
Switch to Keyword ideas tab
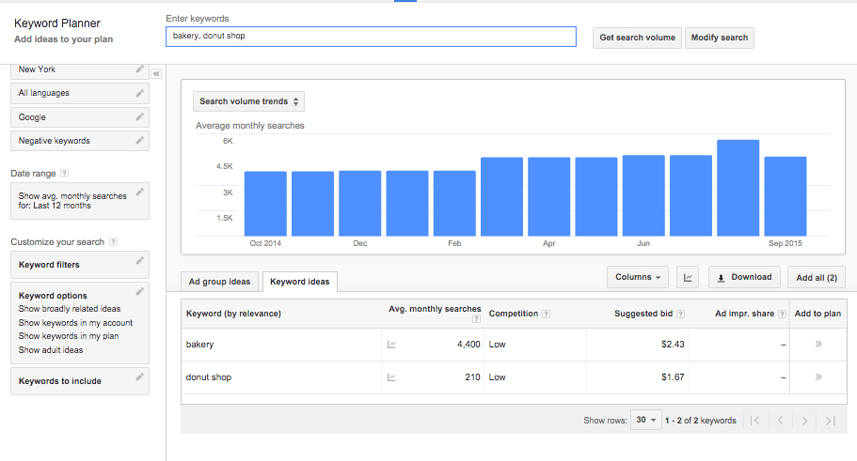click(300, 282)
